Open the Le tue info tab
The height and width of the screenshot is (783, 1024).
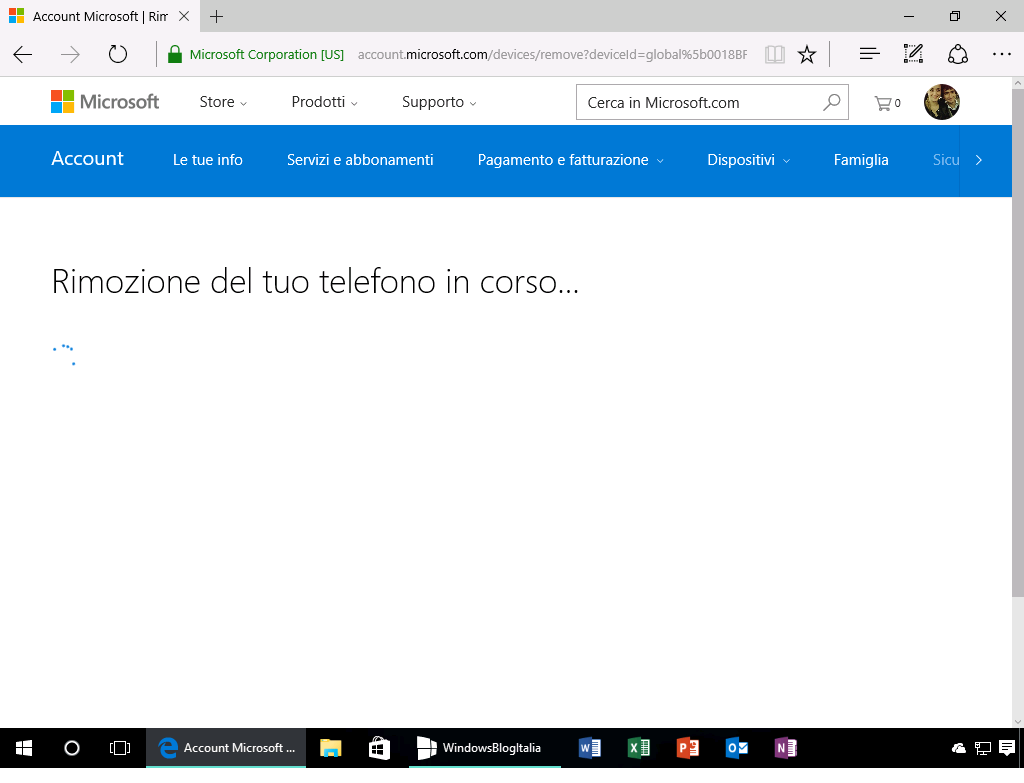208,160
